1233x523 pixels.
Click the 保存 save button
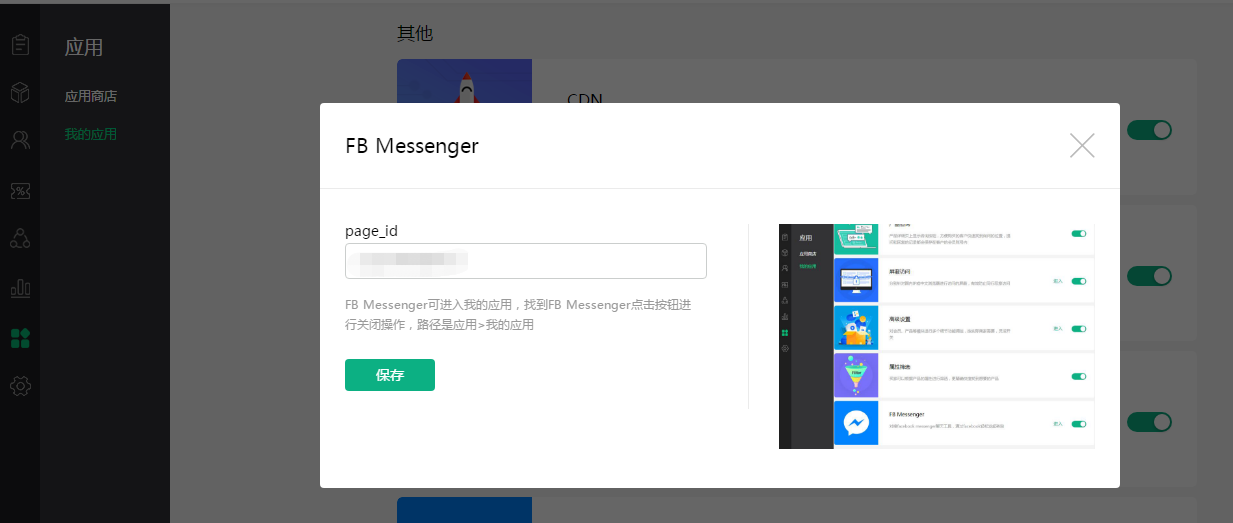(390, 375)
